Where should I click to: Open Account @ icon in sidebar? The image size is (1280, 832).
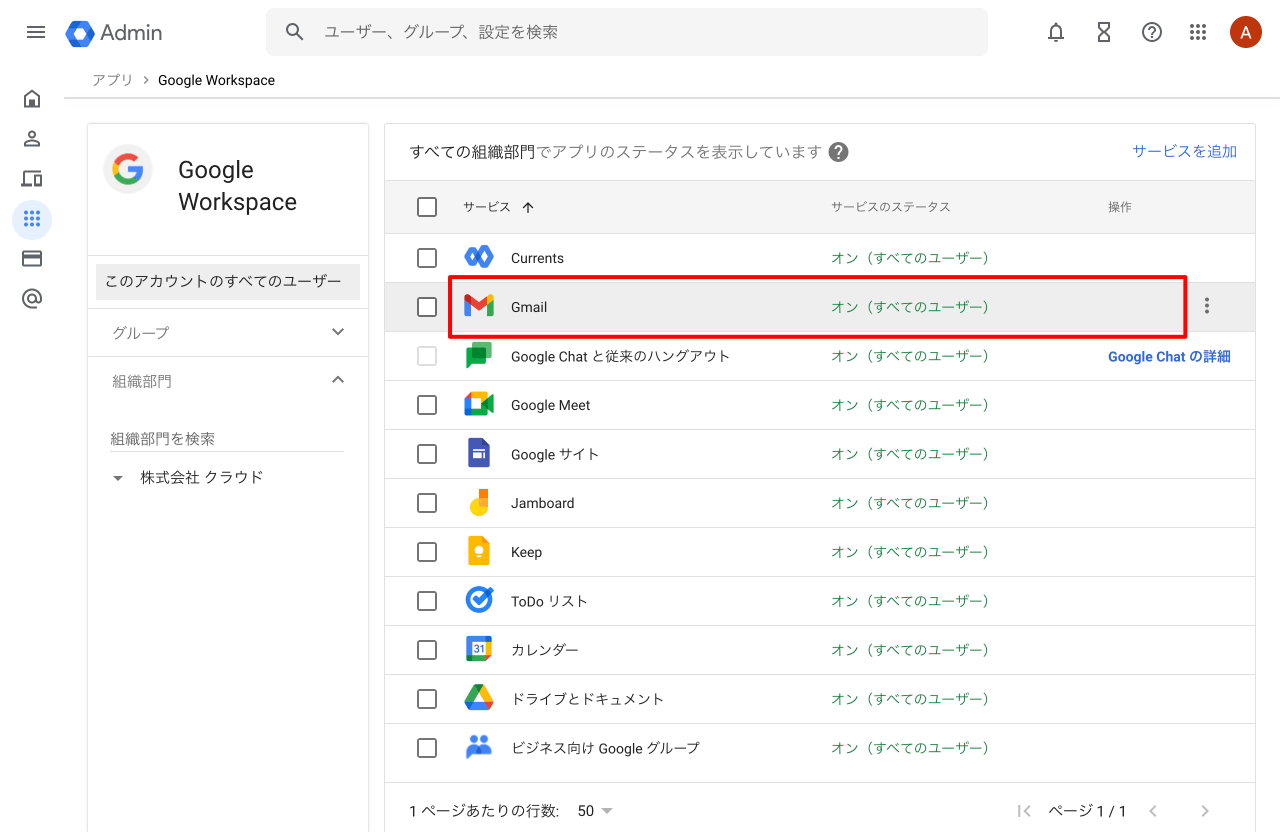pos(32,299)
